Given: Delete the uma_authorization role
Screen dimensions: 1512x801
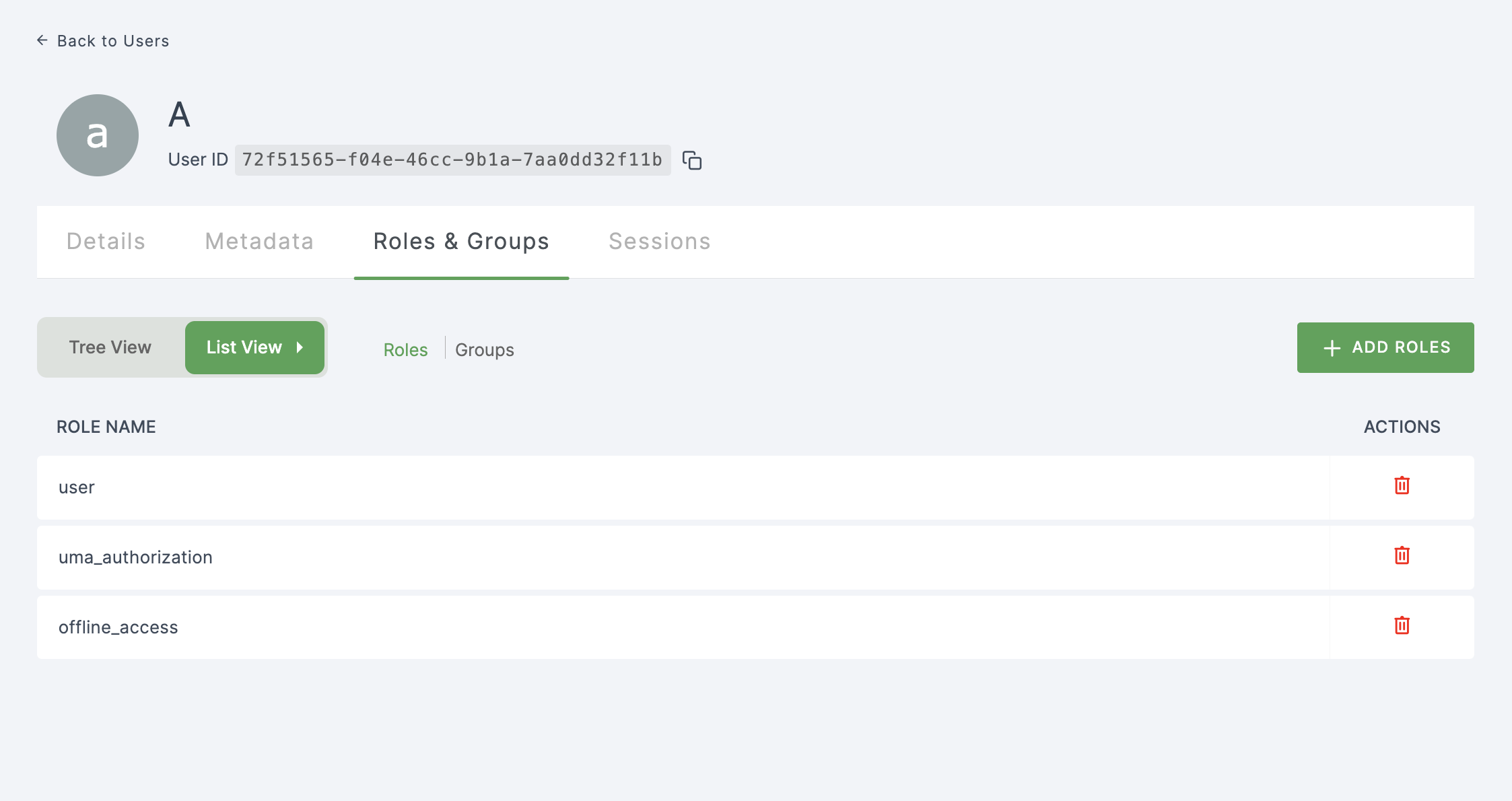Looking at the screenshot, I should point(1402,555).
